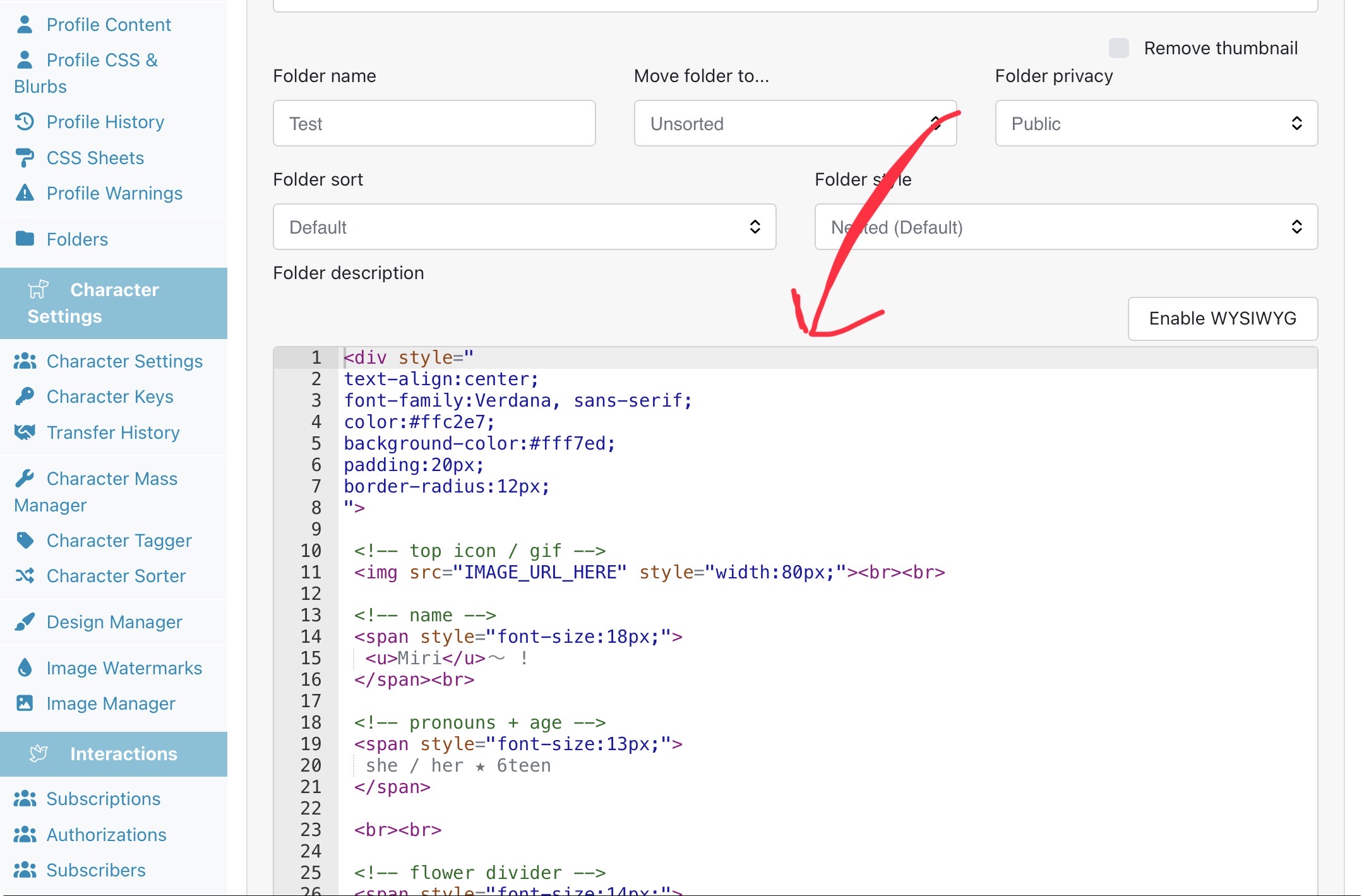Viewport: 1364px width, 896px height.
Task: Click the Folder name input field
Action: click(434, 123)
